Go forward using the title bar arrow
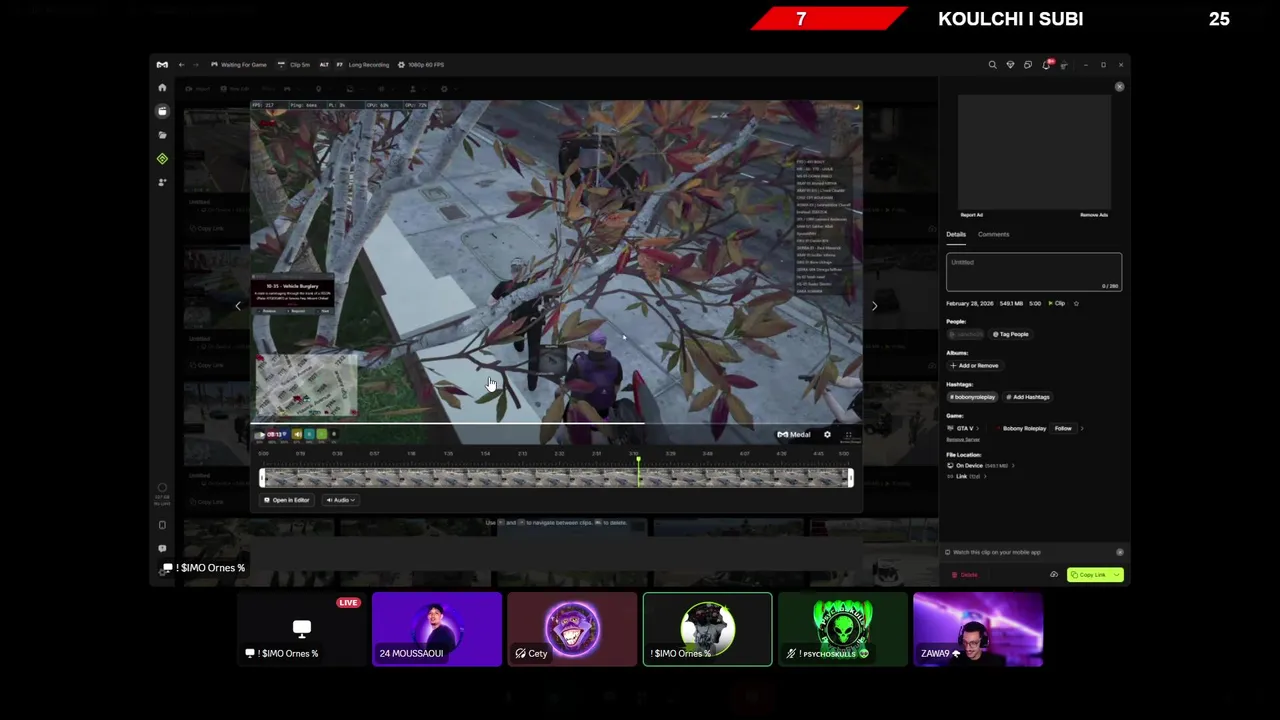Screen dimensions: 1280x720 [195, 65]
